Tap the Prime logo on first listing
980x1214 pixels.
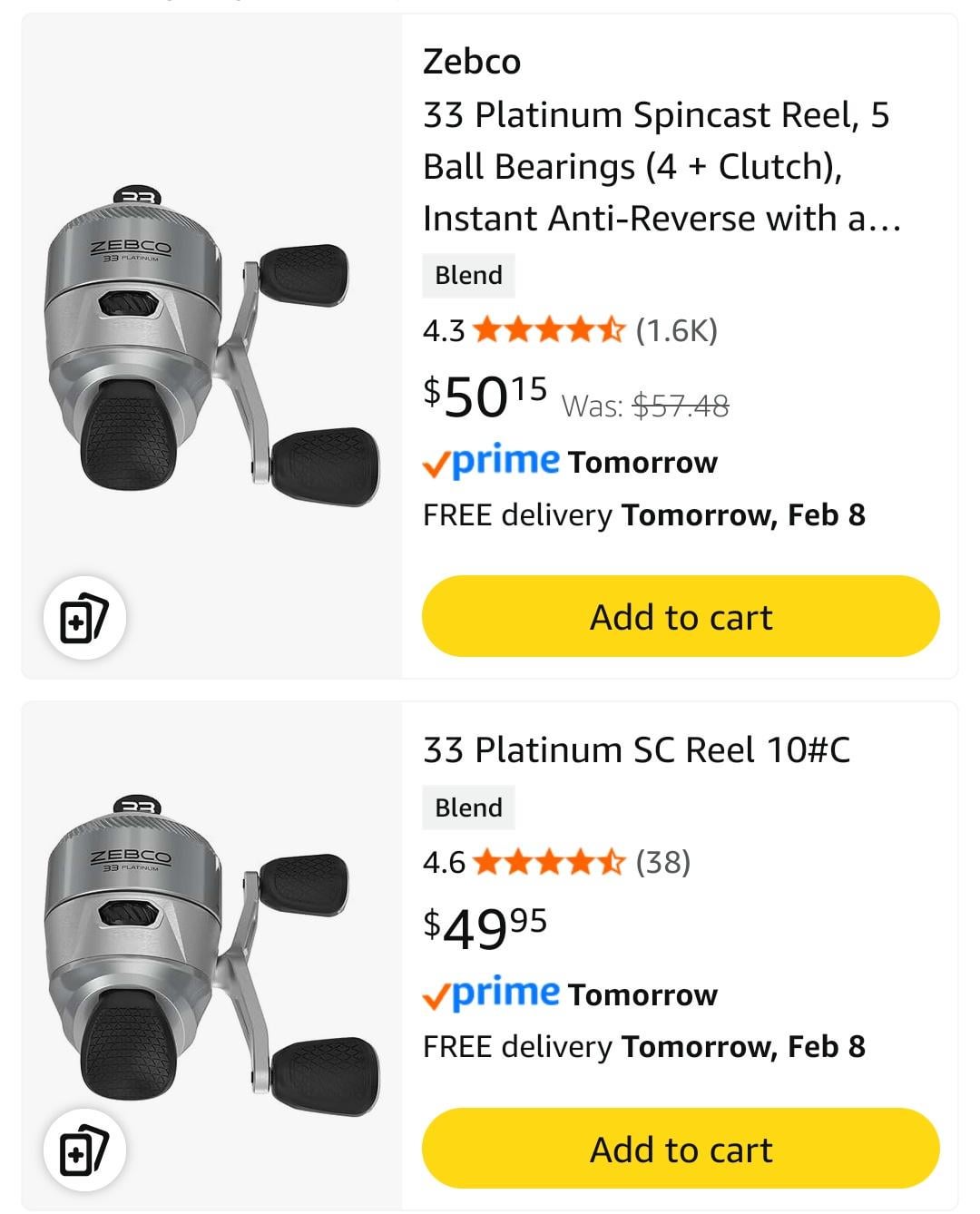(x=491, y=462)
